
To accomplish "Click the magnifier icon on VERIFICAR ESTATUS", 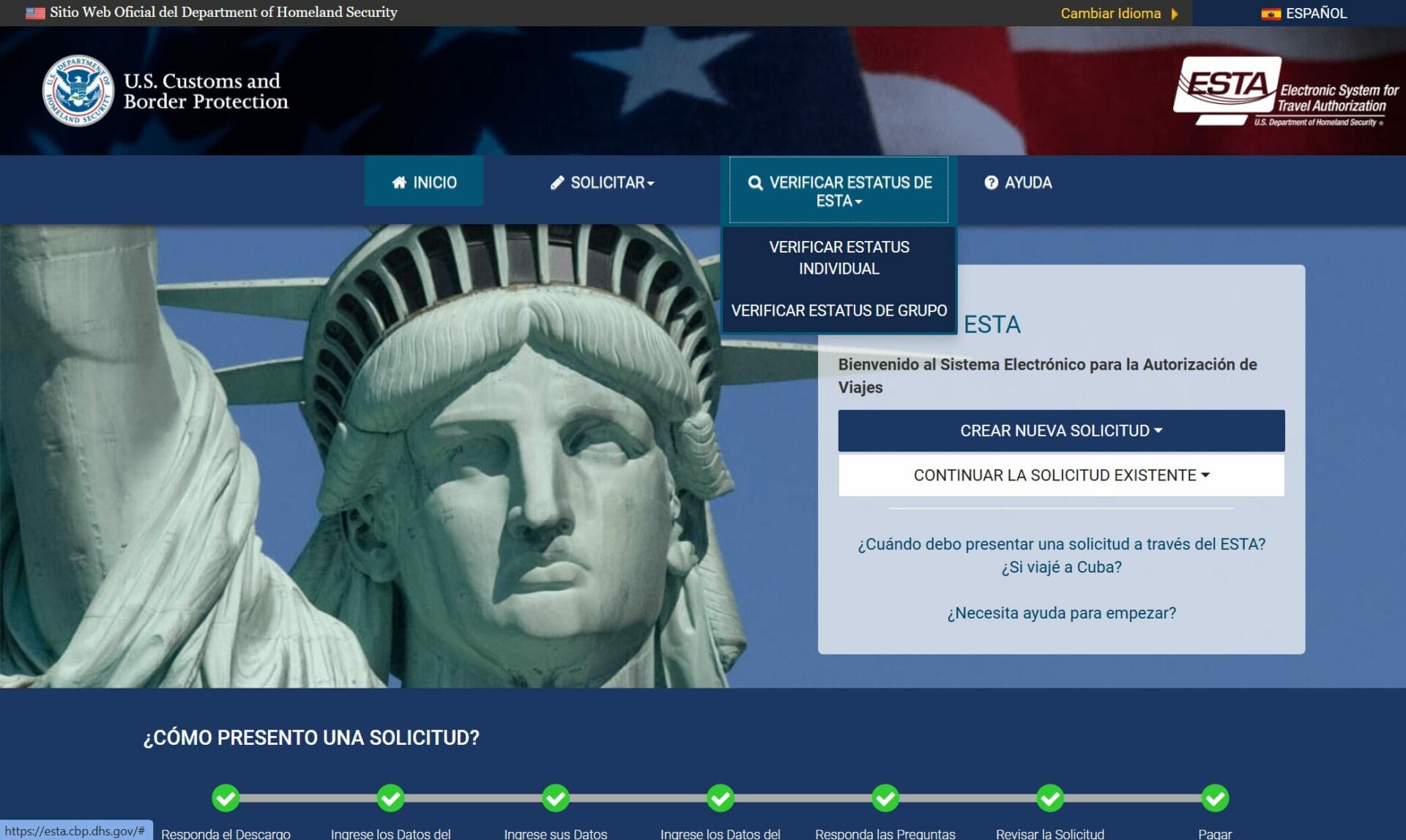I will [x=756, y=183].
